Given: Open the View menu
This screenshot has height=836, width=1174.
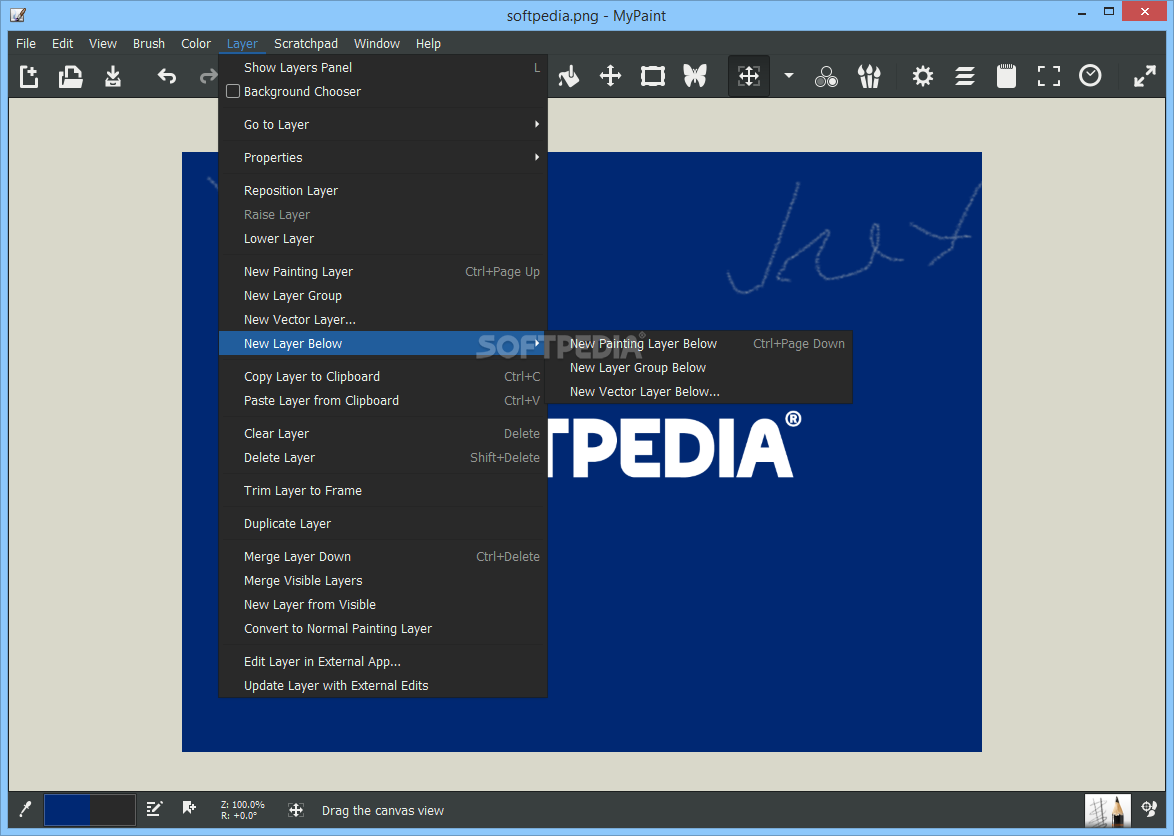Looking at the screenshot, I should [103, 43].
